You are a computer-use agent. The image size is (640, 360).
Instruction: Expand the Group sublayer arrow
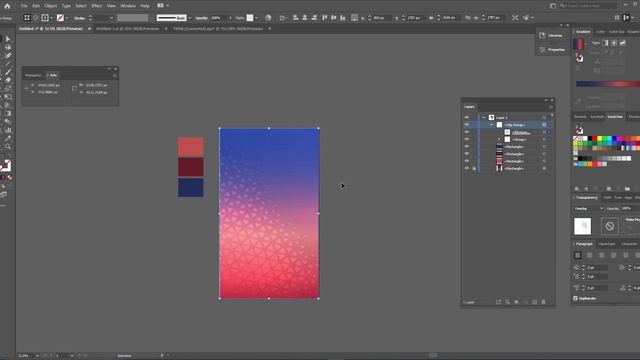pyautogui.click(x=499, y=139)
